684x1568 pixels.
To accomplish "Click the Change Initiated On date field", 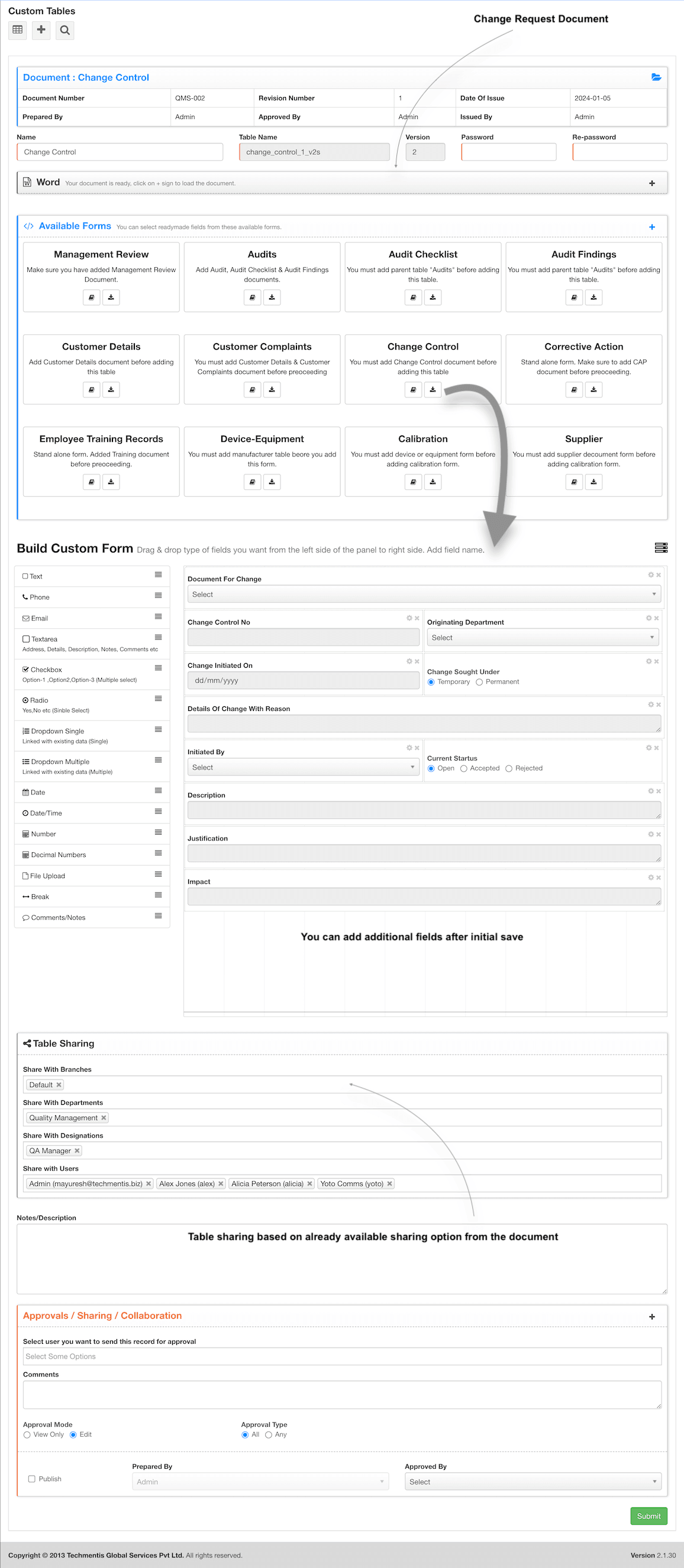I will 304,681.
